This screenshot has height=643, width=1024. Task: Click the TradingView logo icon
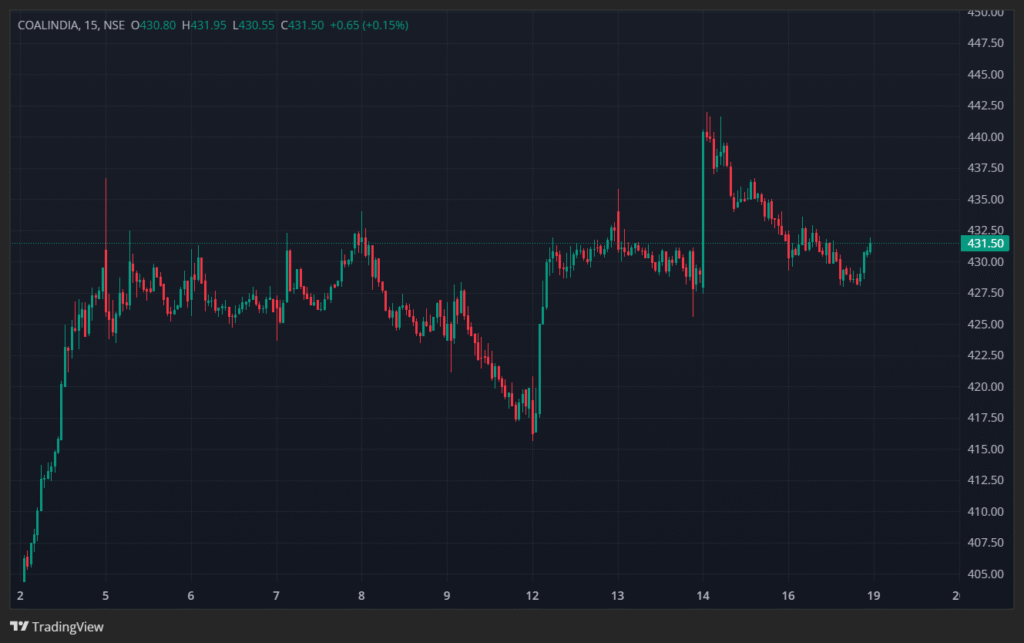[x=18, y=627]
